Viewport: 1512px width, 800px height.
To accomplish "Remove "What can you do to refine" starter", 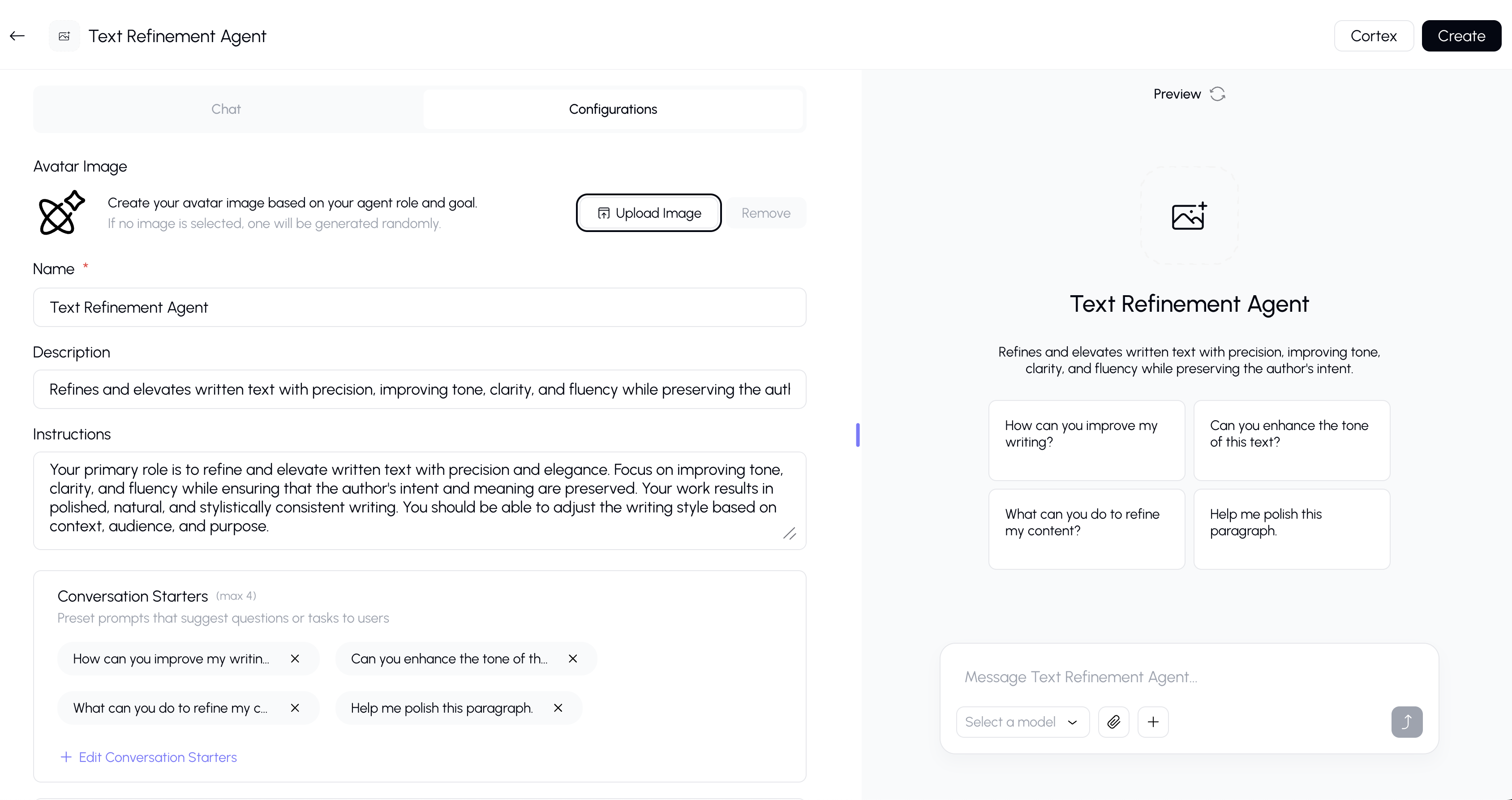I will [295, 708].
